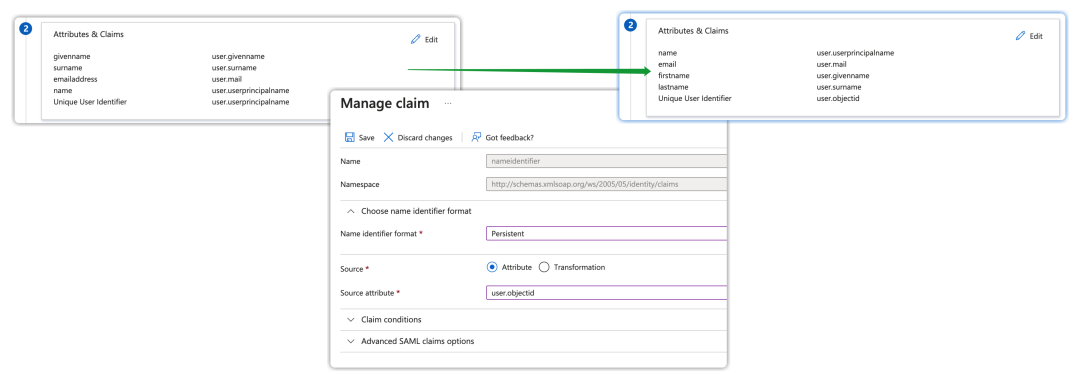Click the Save floppy disk icon
This screenshot has height=374, width=1080.
click(x=349, y=137)
